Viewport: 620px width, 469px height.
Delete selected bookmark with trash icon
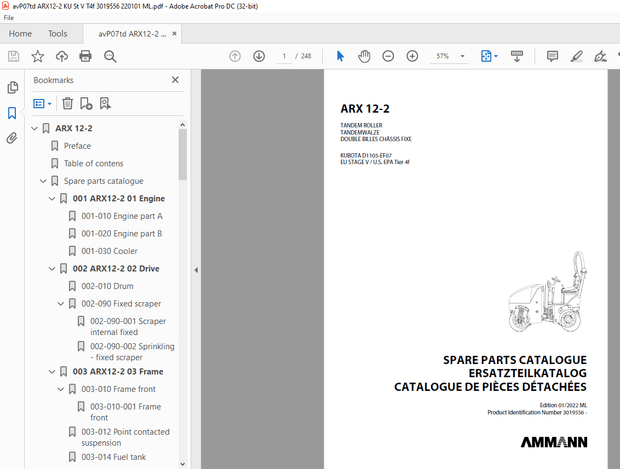pos(67,103)
